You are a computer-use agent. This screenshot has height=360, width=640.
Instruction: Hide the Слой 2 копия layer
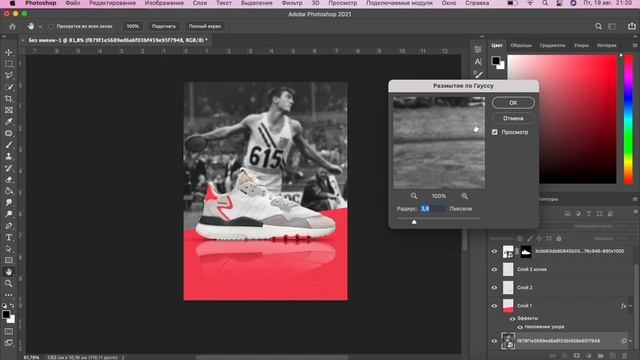click(494, 269)
